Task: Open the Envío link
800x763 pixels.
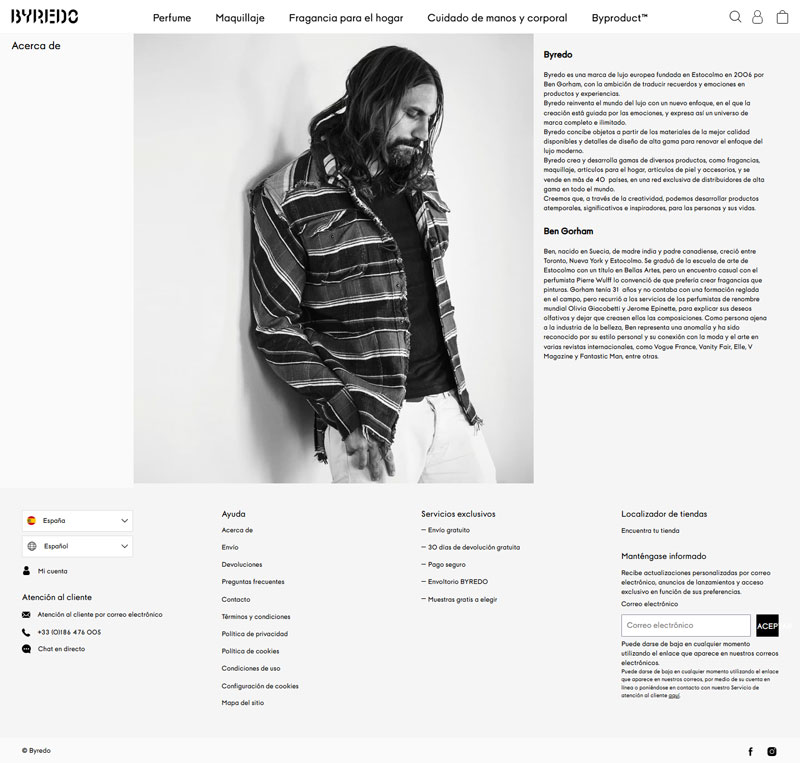Action: 230,547
